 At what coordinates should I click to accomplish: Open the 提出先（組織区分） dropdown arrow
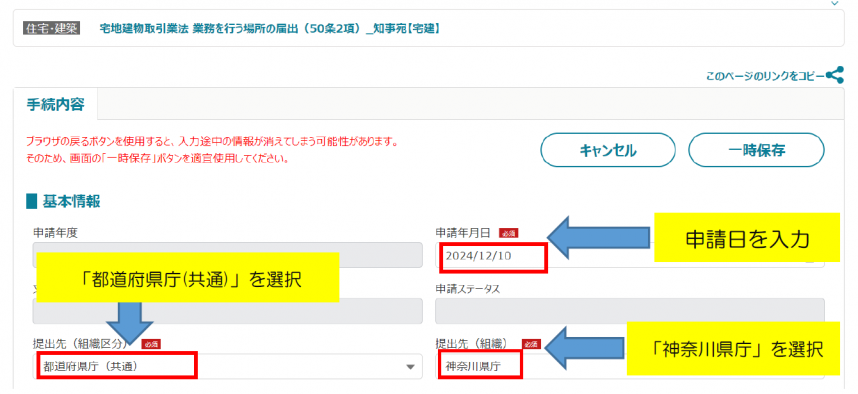pos(410,367)
